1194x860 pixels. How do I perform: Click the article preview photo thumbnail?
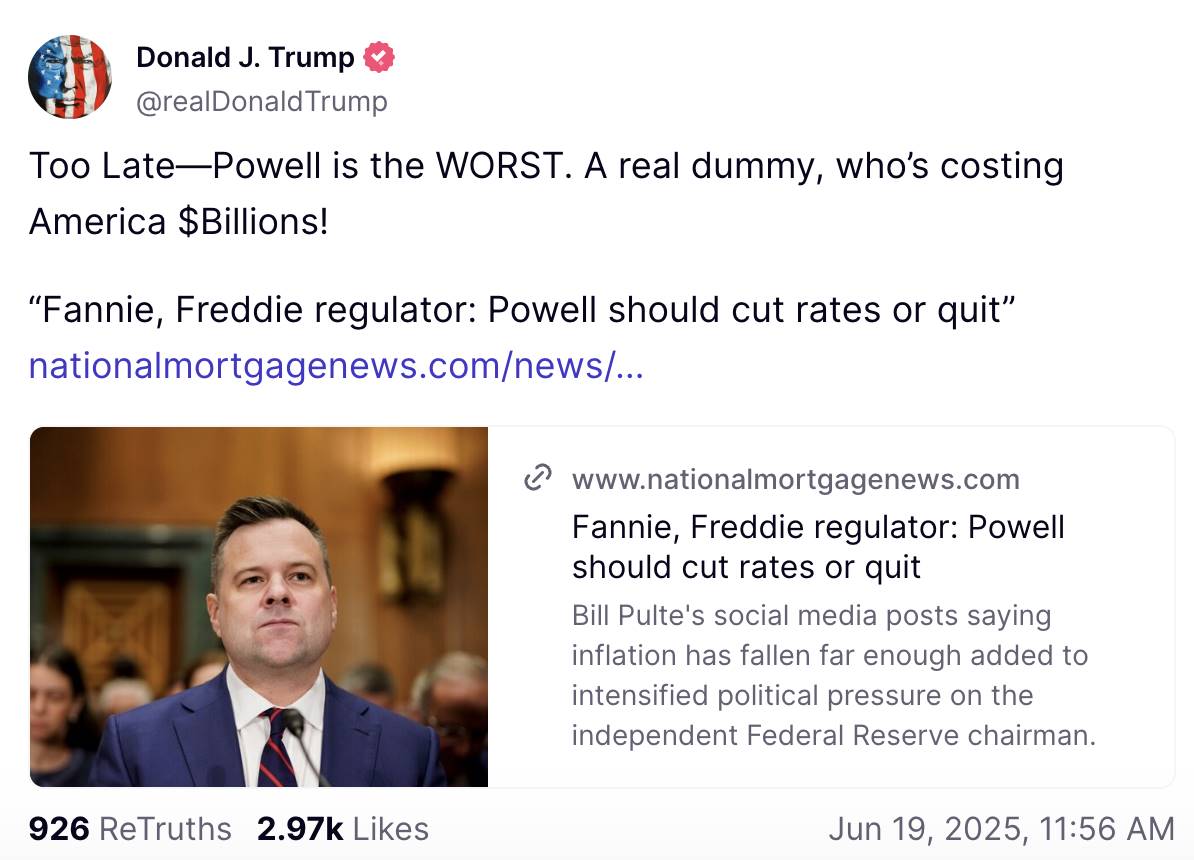pyautogui.click(x=259, y=607)
